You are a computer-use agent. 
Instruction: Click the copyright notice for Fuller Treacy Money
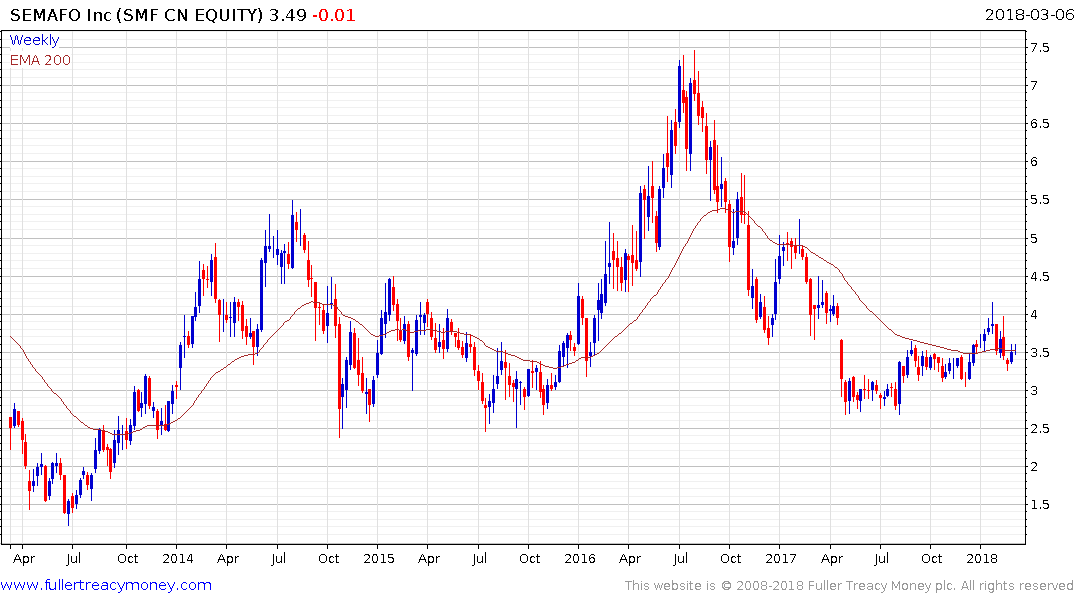pos(849,586)
